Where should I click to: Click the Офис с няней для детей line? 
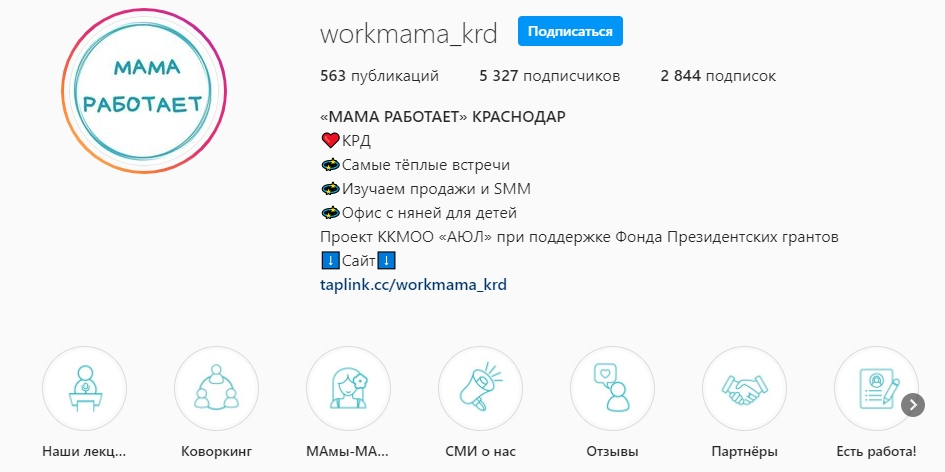(419, 213)
